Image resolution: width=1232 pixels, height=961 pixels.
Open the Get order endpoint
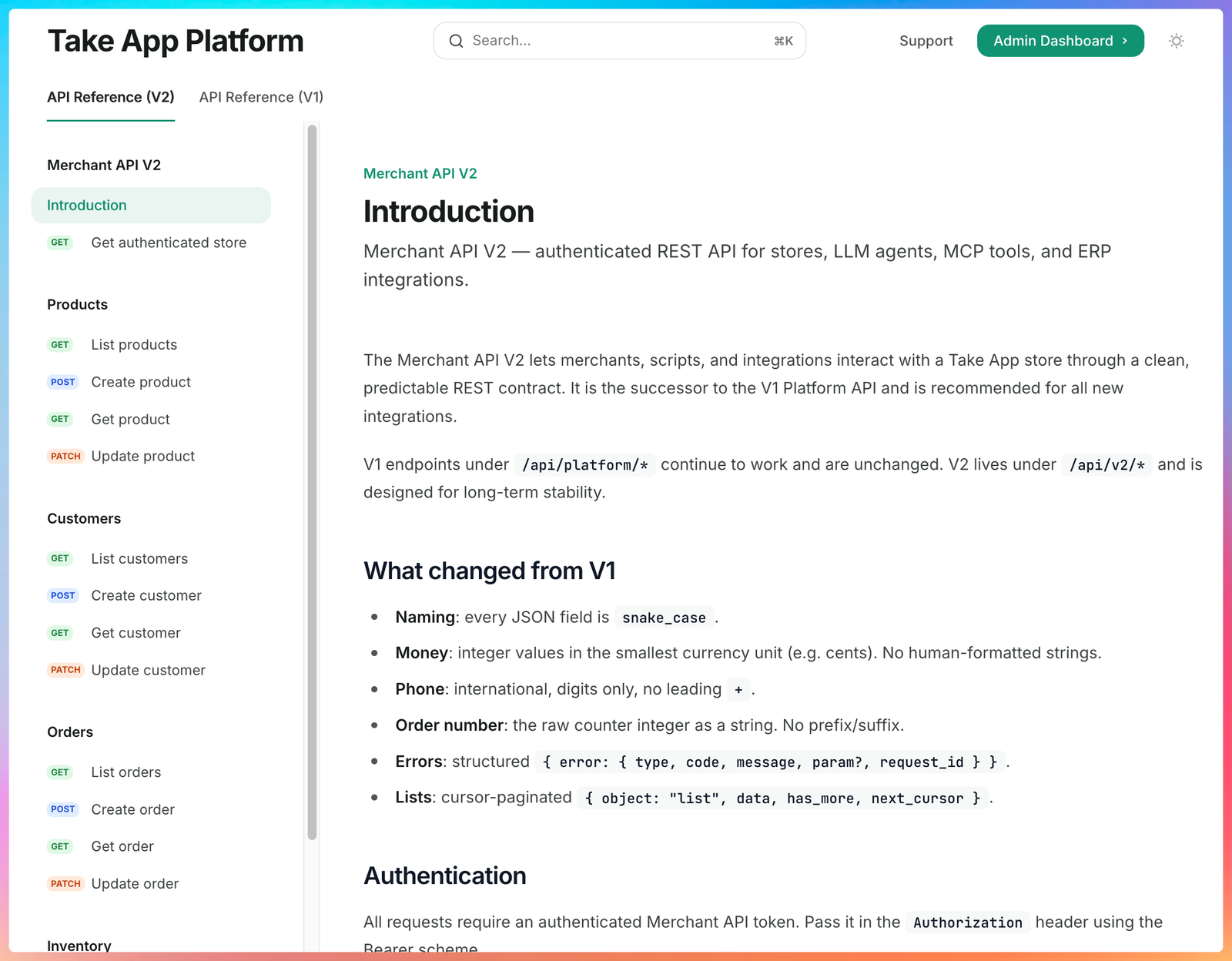click(122, 846)
